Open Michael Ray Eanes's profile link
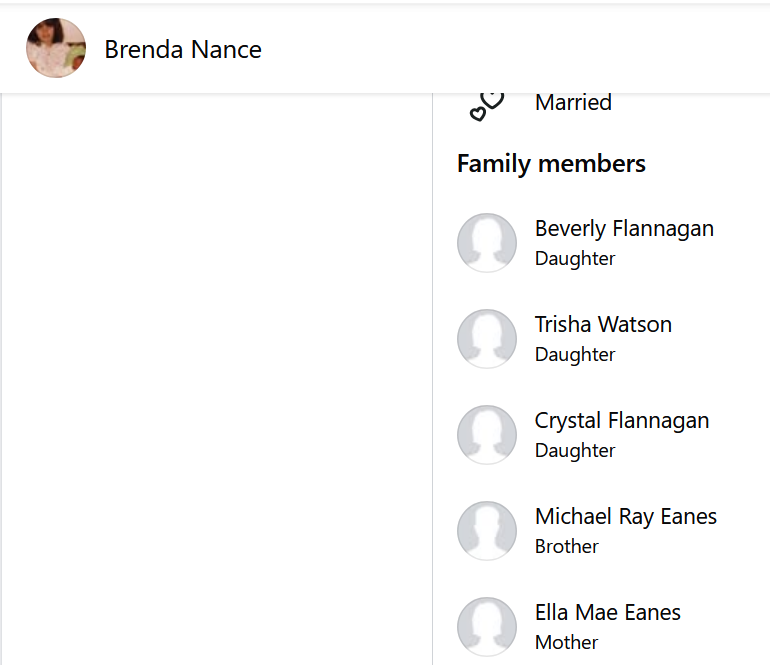This screenshot has width=770, height=665. [626, 516]
